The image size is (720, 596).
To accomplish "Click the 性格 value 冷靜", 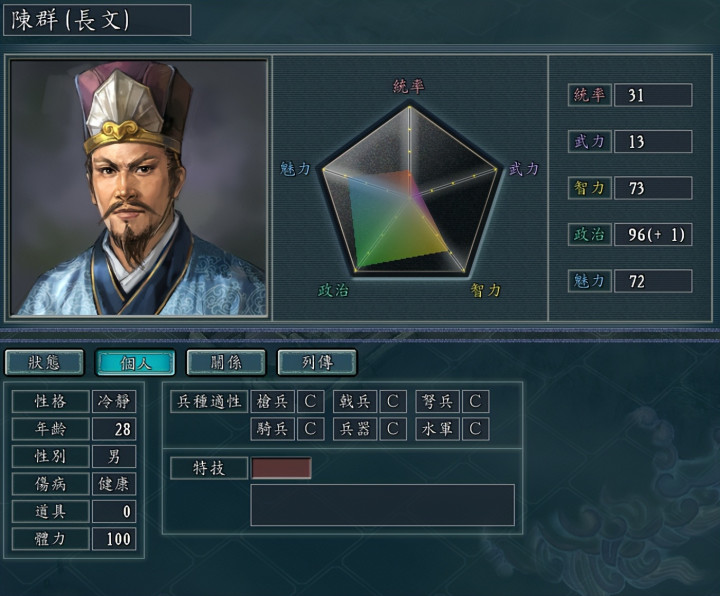I will (x=114, y=401).
